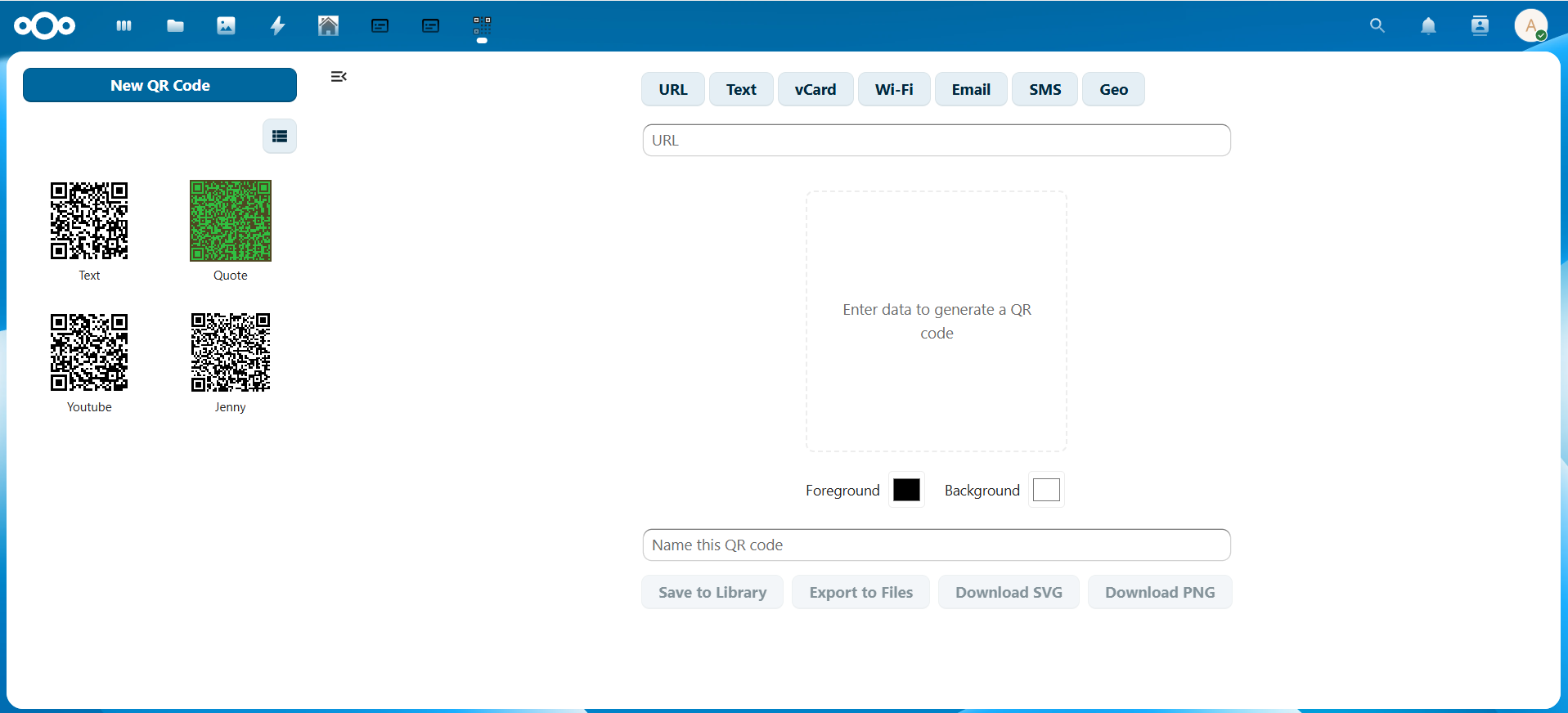Click Download PNG
The height and width of the screenshot is (713, 1568).
[1160, 592]
